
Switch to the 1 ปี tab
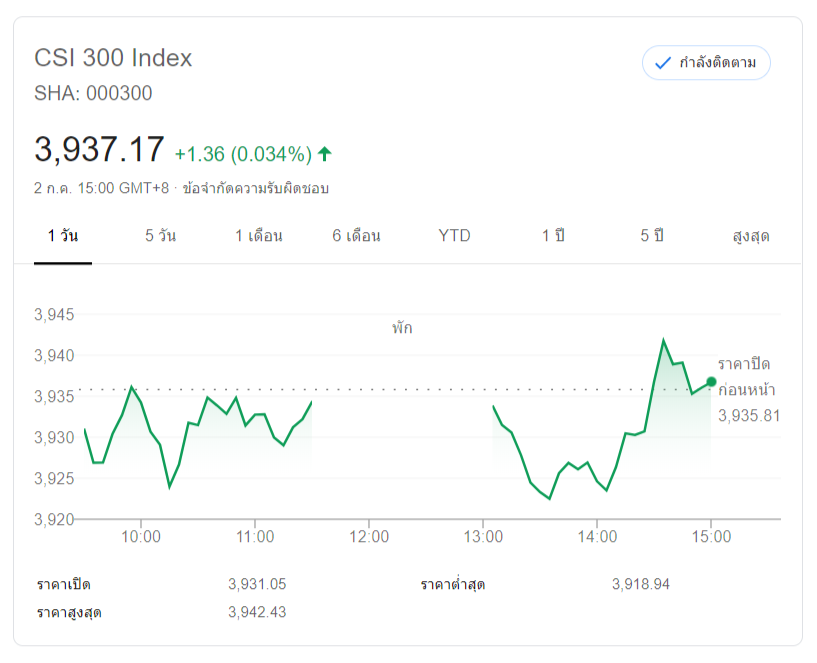553,236
